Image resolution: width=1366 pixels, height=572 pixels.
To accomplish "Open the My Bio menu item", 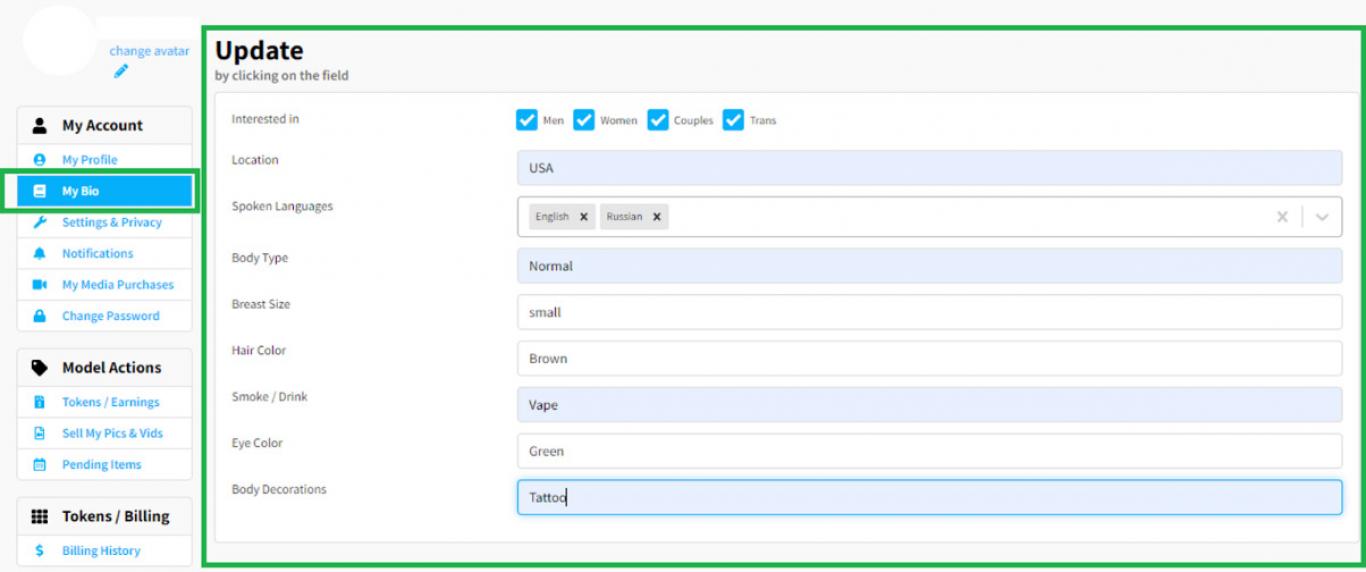I will pyautogui.click(x=105, y=191).
